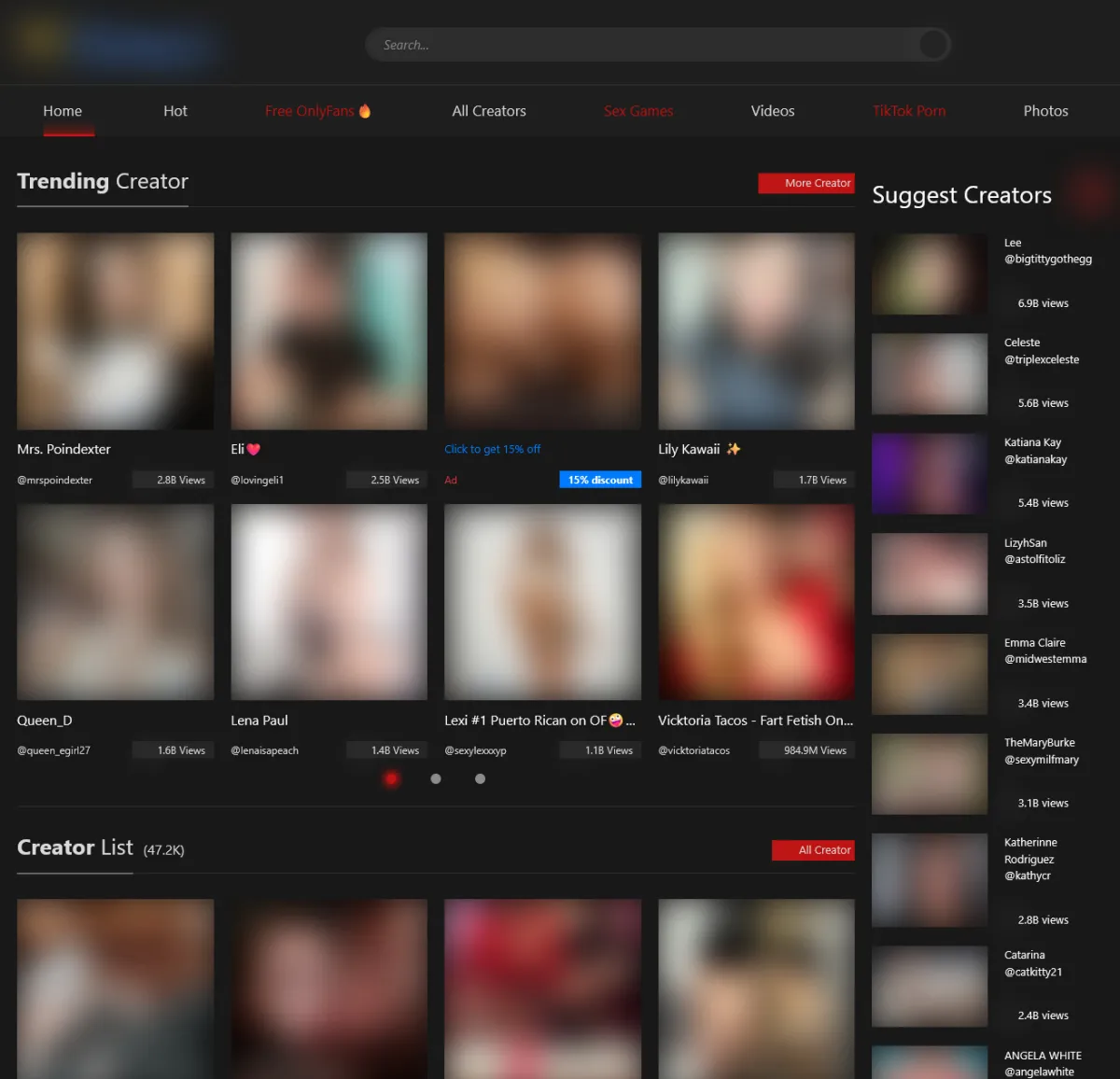Click the flame icon beside Free OnlyFans
Image resolution: width=1120 pixels, height=1079 pixels.
point(365,111)
